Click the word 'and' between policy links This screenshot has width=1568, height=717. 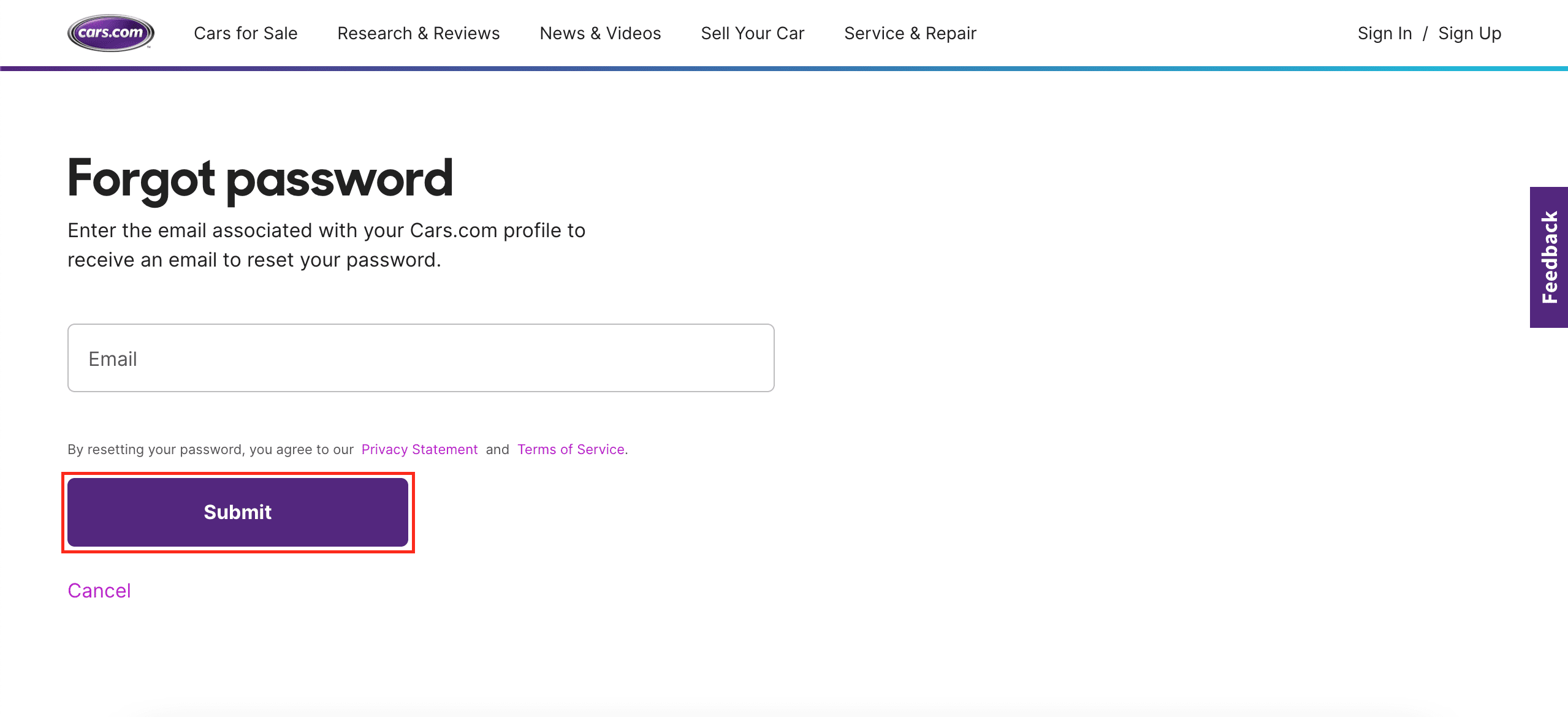tap(497, 449)
